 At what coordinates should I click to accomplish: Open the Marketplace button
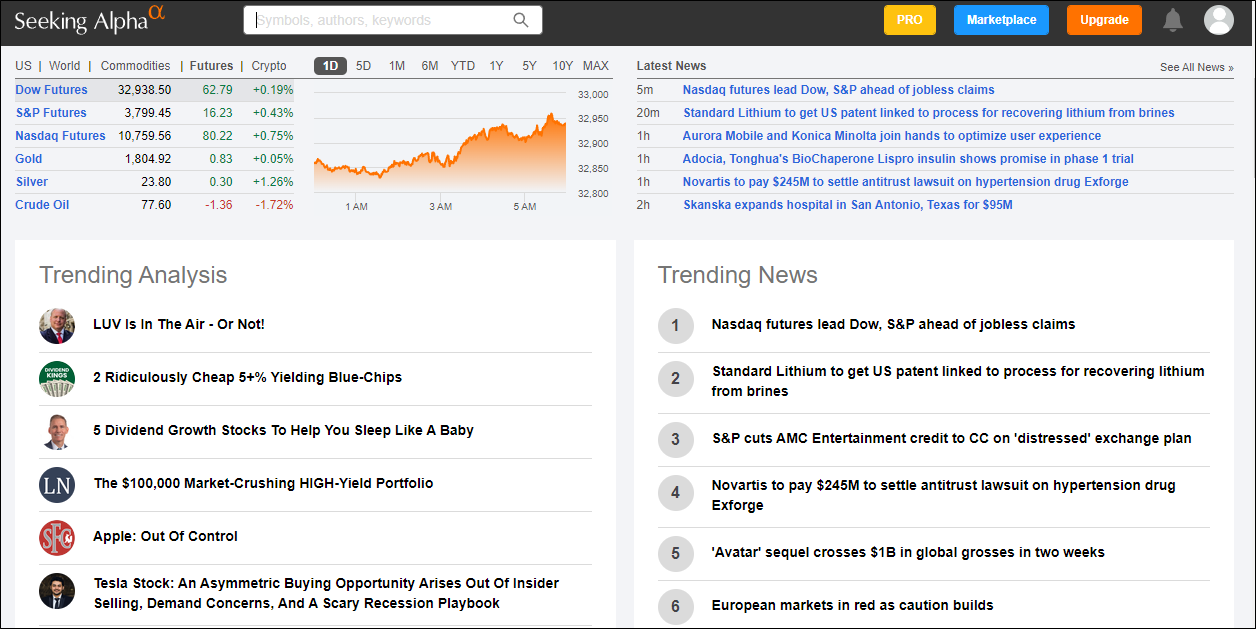1001,20
